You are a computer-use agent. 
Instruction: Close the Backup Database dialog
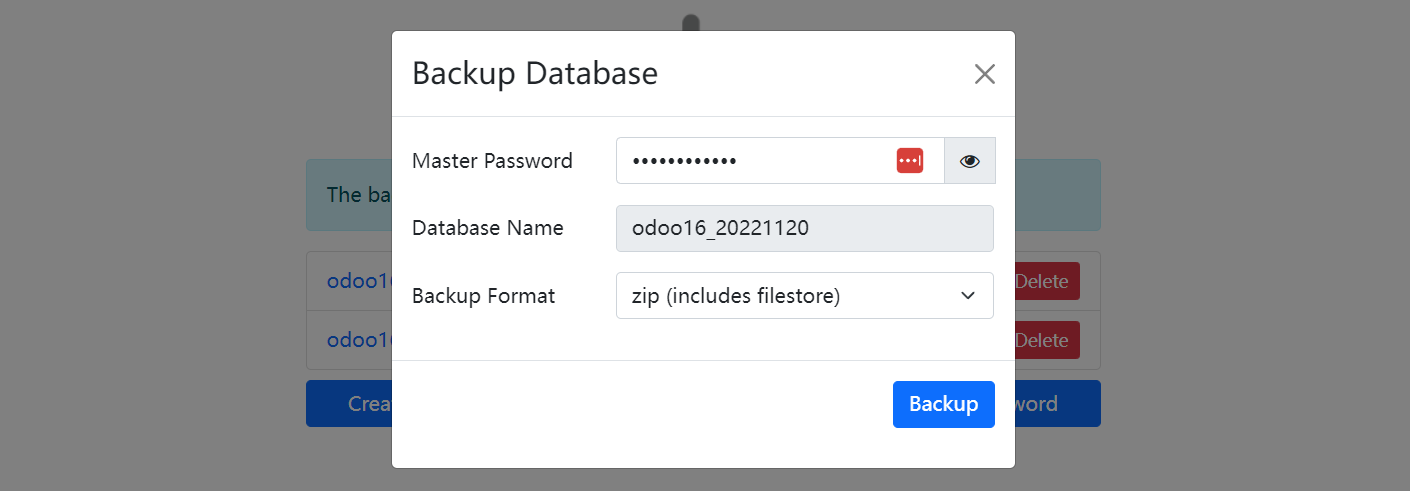(x=984, y=74)
